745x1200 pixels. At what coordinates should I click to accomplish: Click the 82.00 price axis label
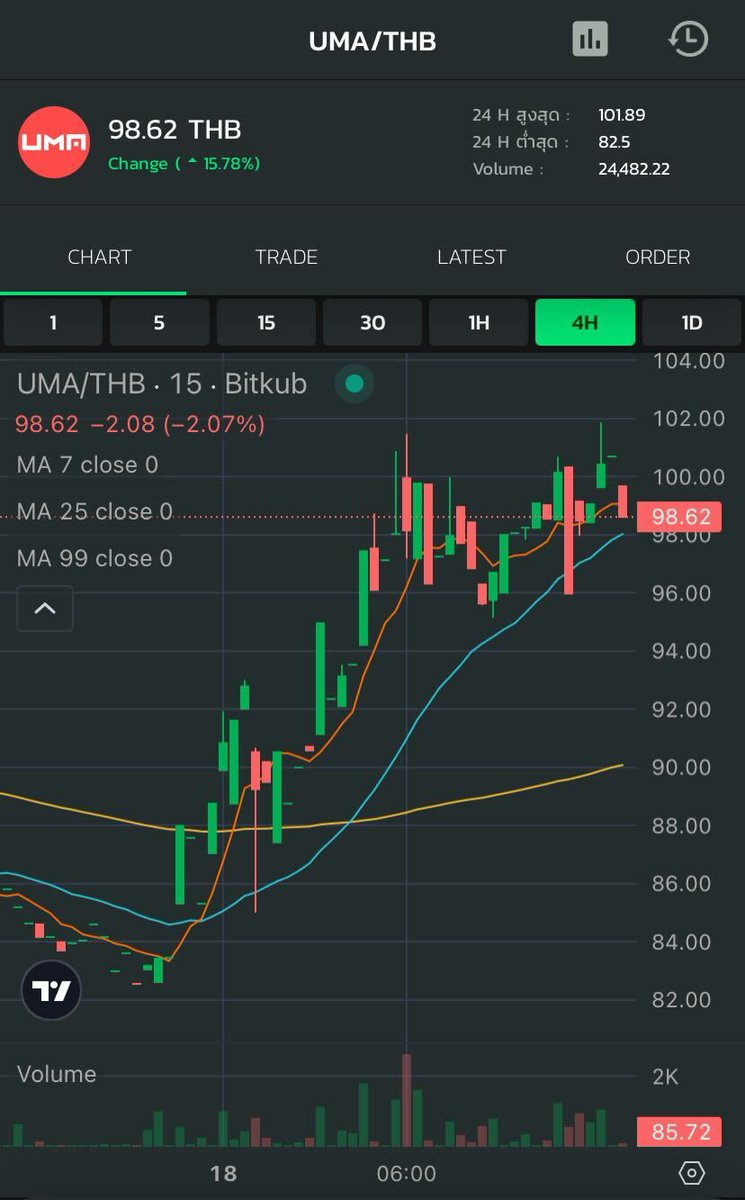682,999
